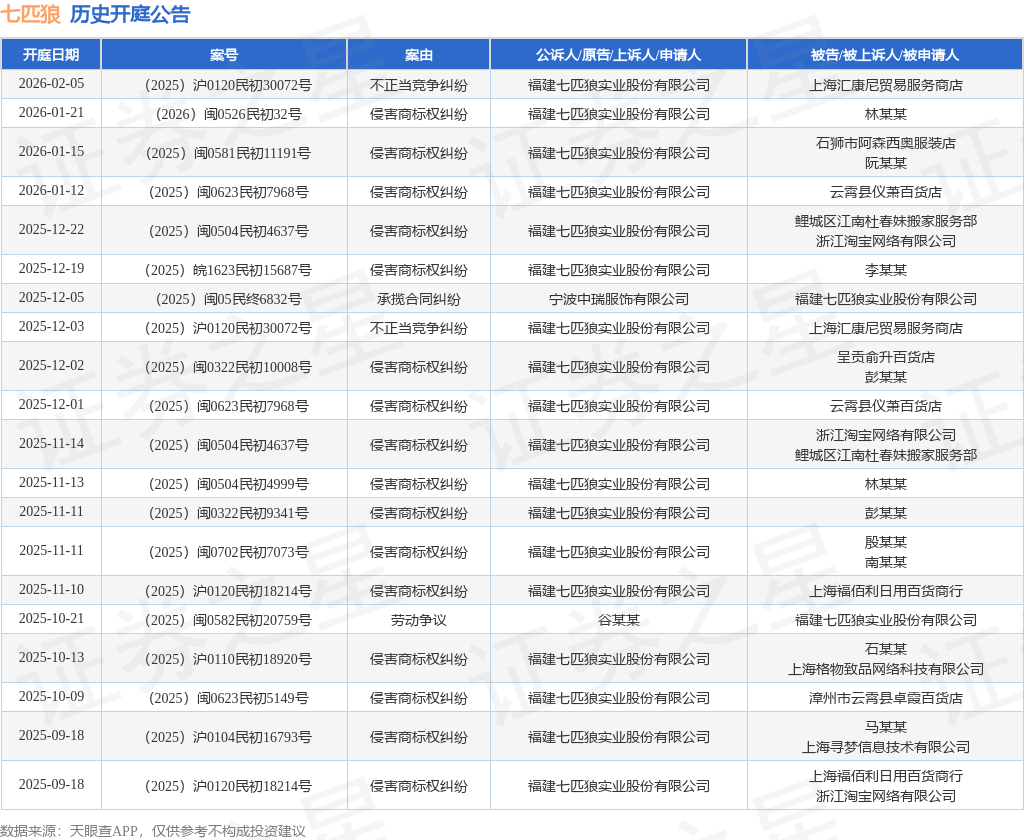Click date cell 2025-10-13
Viewport: 1024px width, 840px height.
tap(51, 658)
